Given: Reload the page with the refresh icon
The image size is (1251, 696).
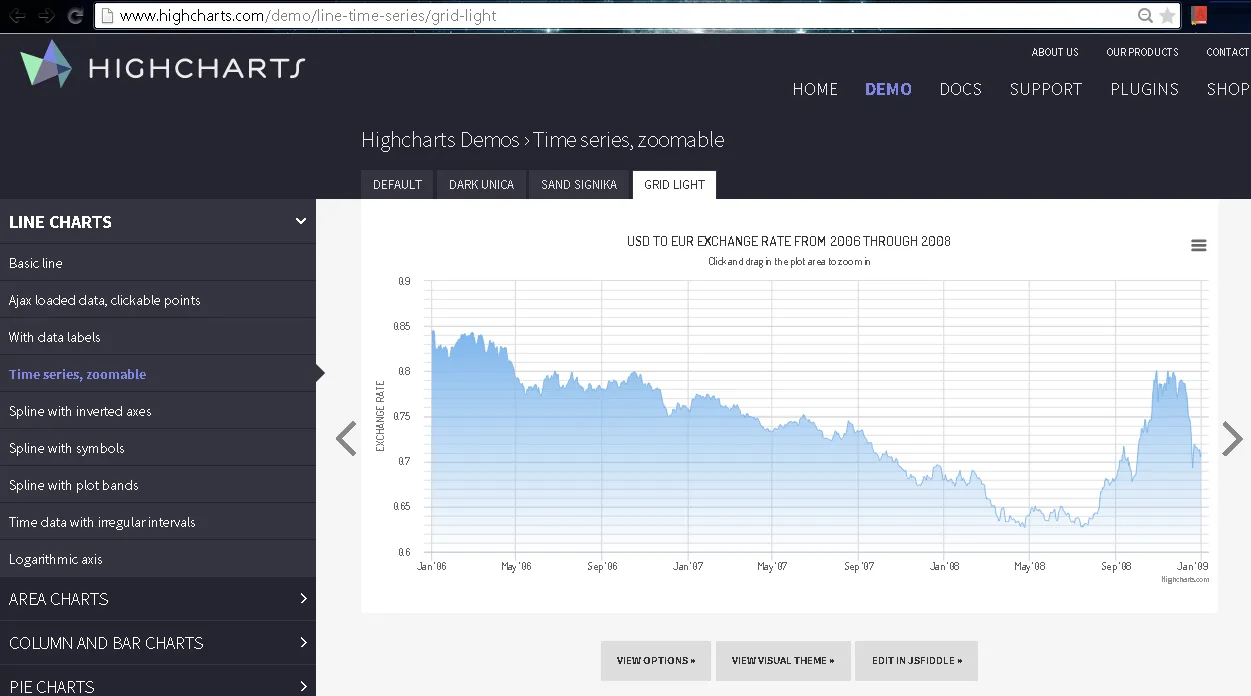Looking at the screenshot, I should tap(75, 16).
